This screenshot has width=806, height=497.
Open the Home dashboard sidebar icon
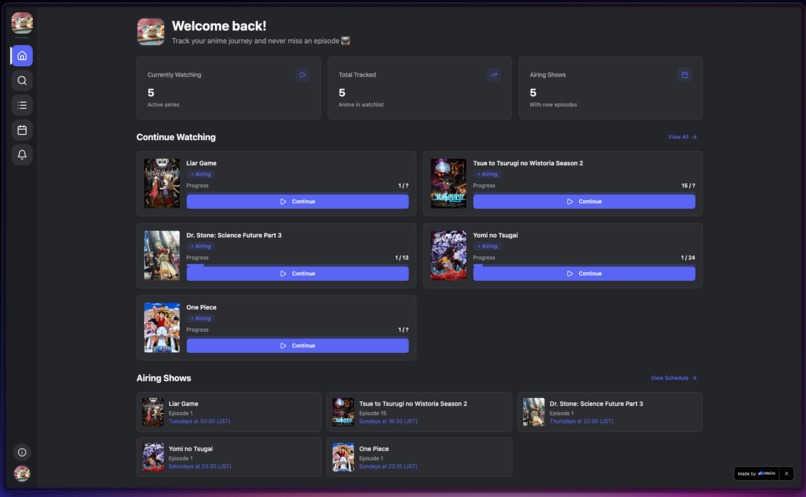click(x=22, y=56)
